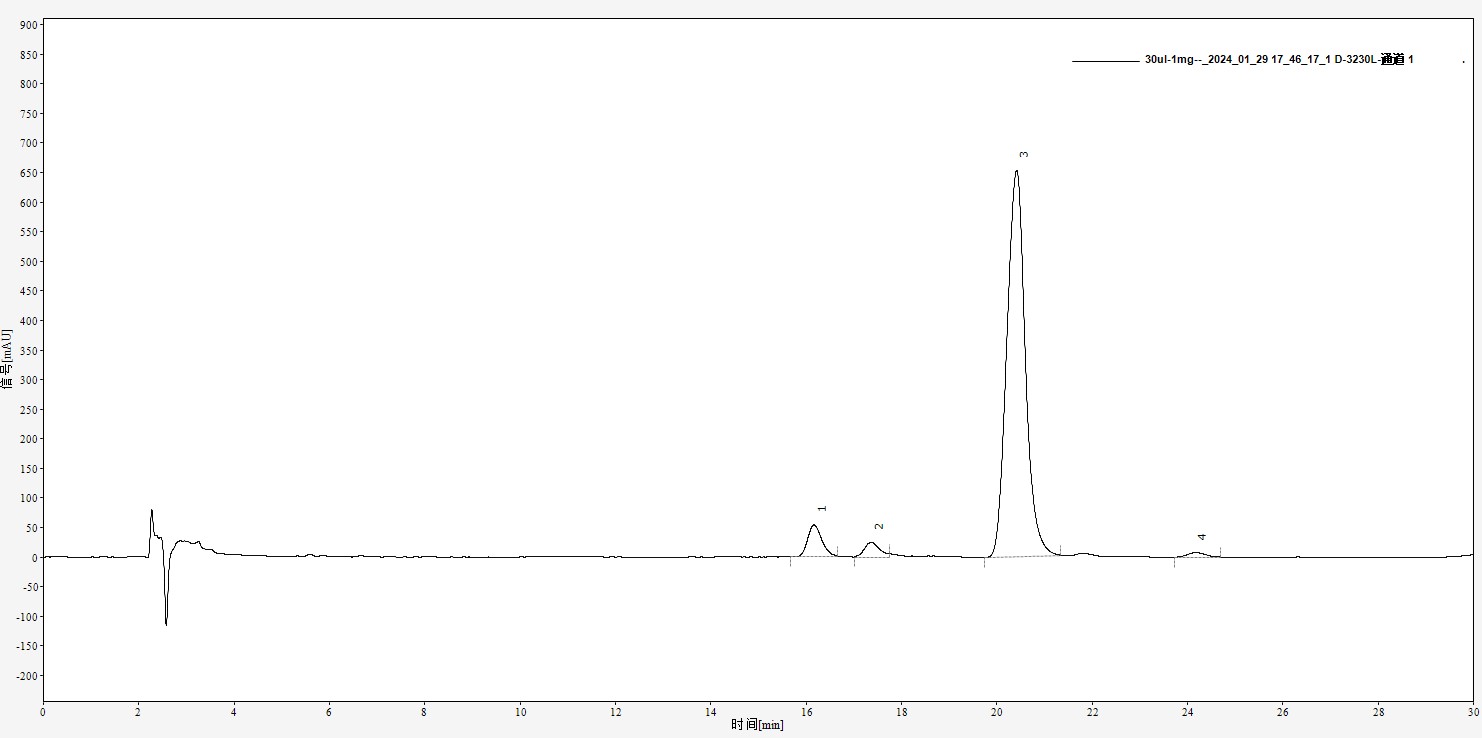Click the integration start marker before peak 3
Viewport: 1482px width, 738px height.
(984, 562)
